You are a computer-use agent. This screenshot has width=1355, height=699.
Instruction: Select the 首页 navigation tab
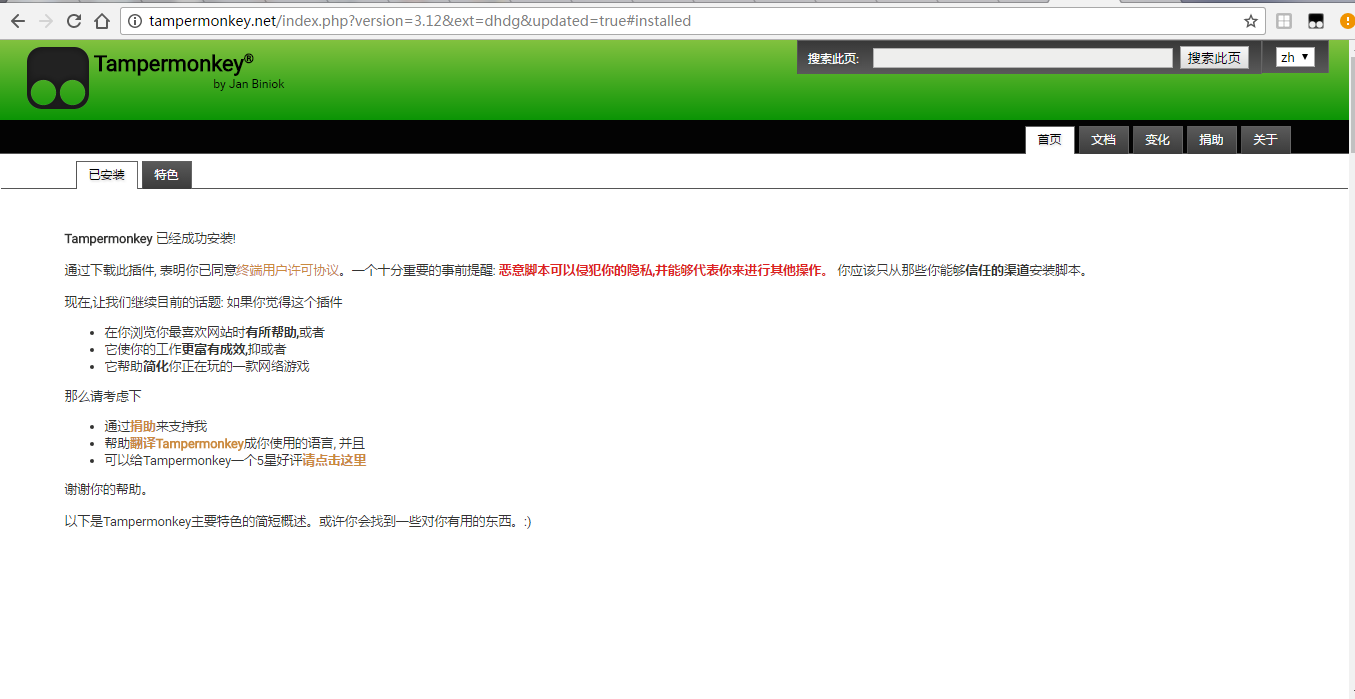click(x=1050, y=140)
